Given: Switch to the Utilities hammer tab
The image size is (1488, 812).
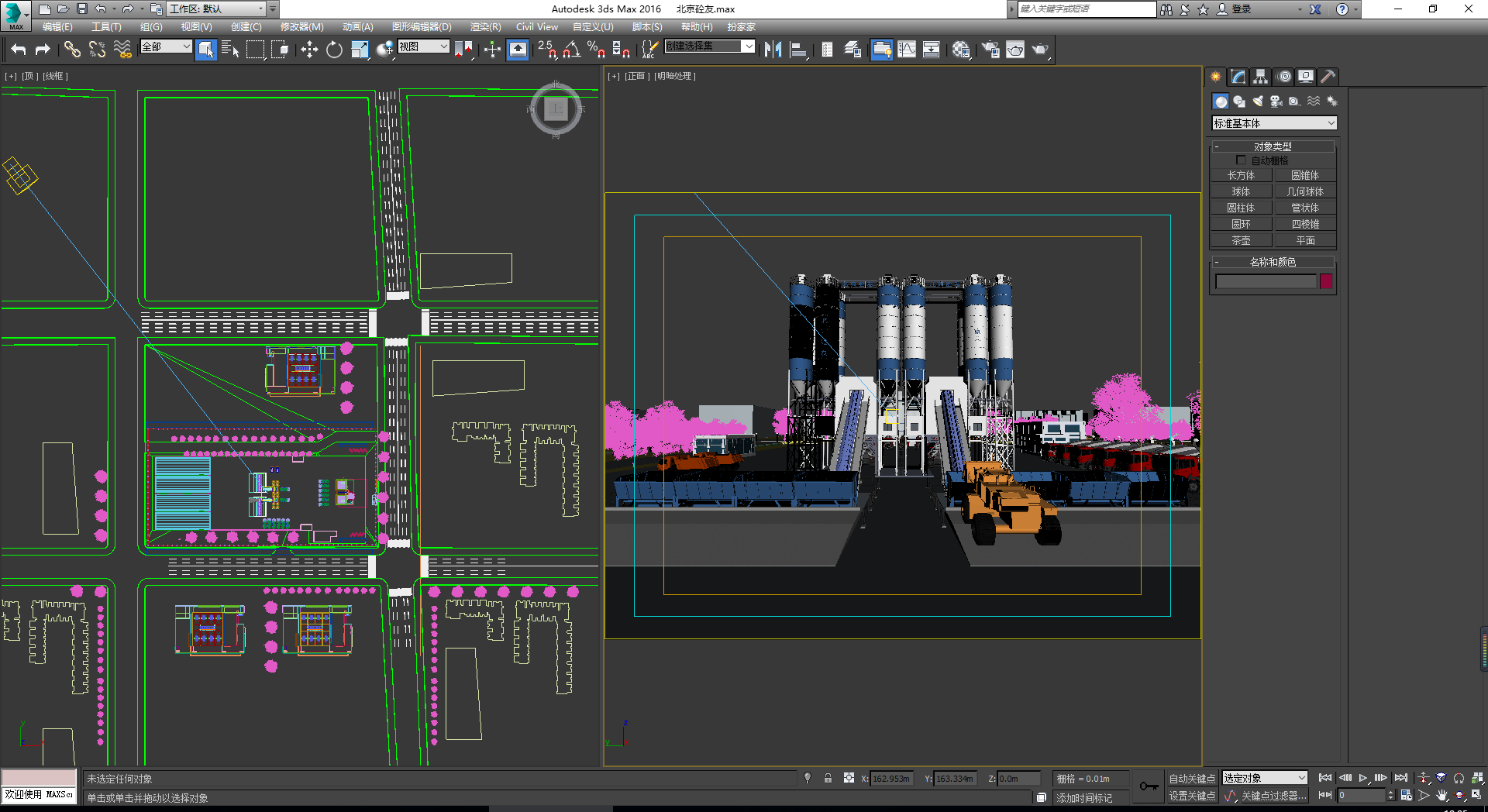Looking at the screenshot, I should (x=1328, y=77).
